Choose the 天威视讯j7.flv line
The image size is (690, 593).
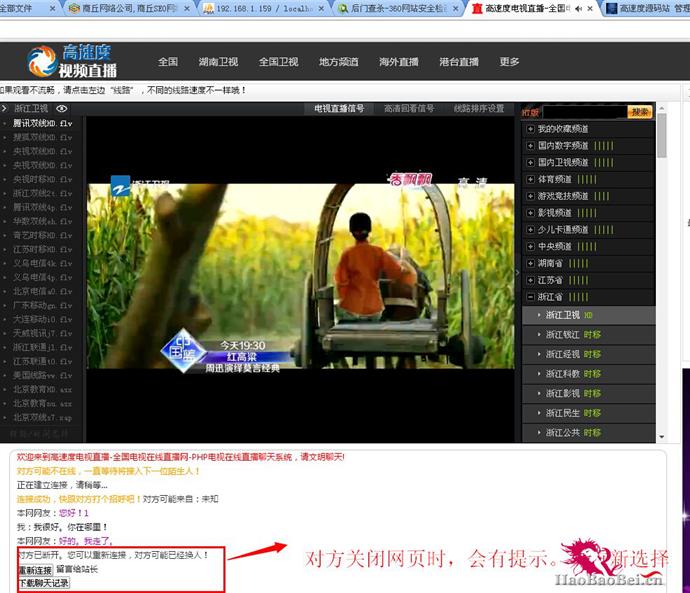(x=42, y=333)
